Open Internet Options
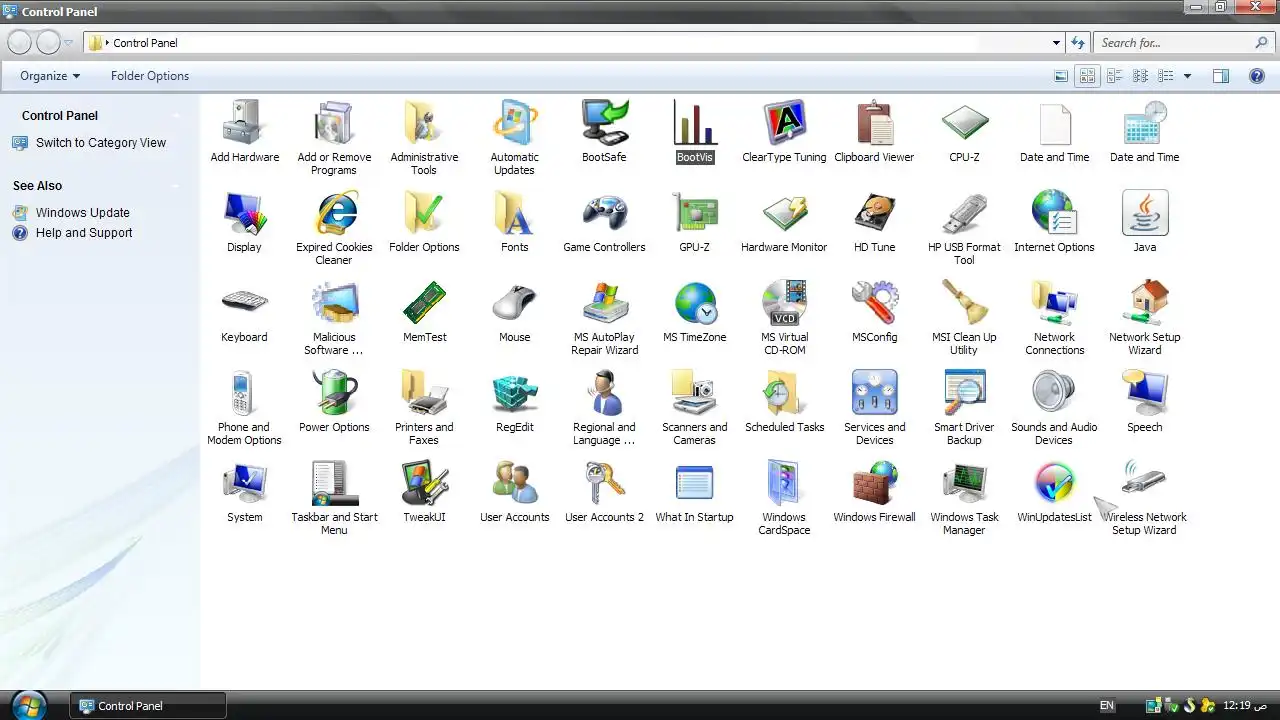This screenshot has height=720, width=1280. pos(1054,222)
